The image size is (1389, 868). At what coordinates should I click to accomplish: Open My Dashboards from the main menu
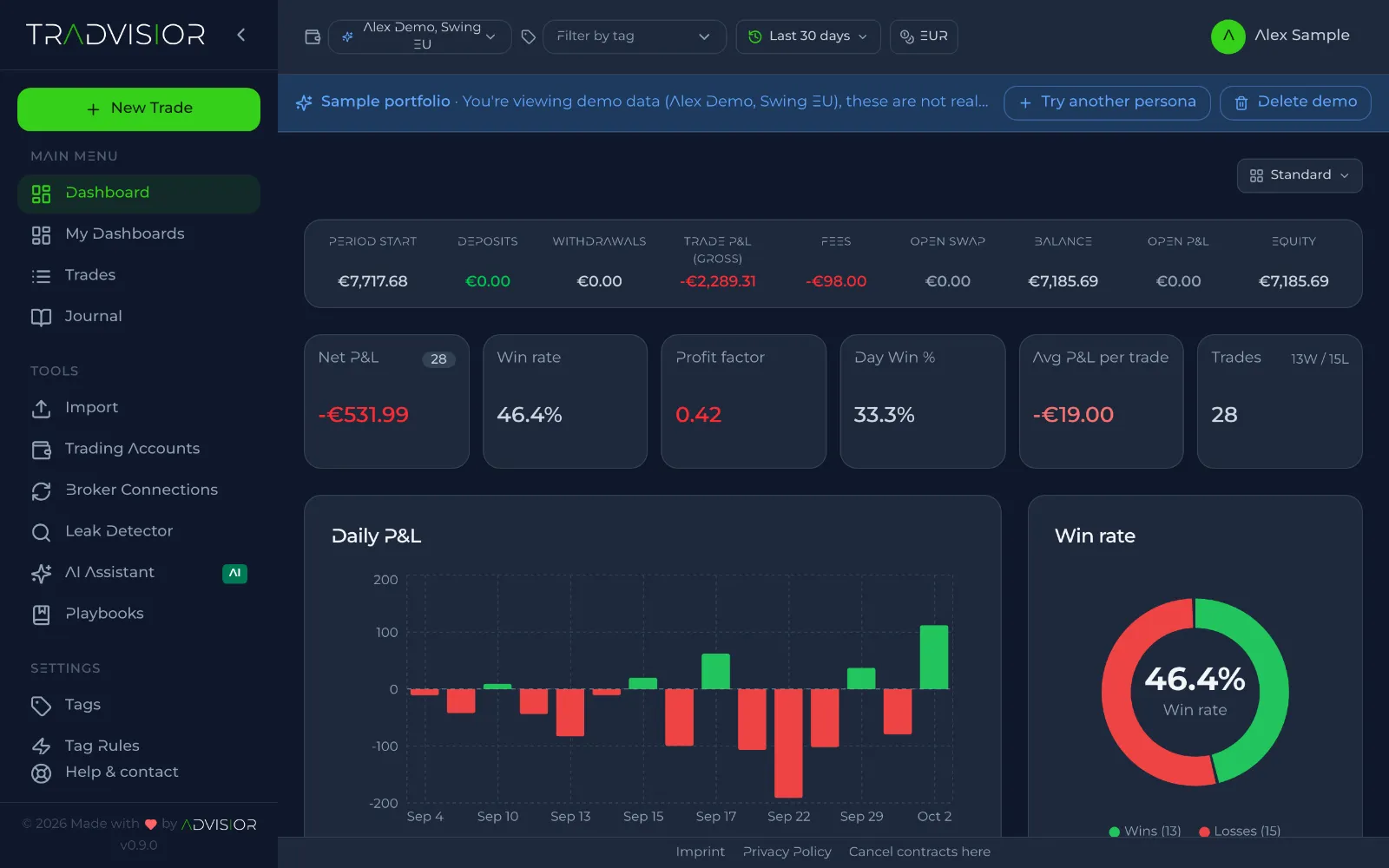139,234
